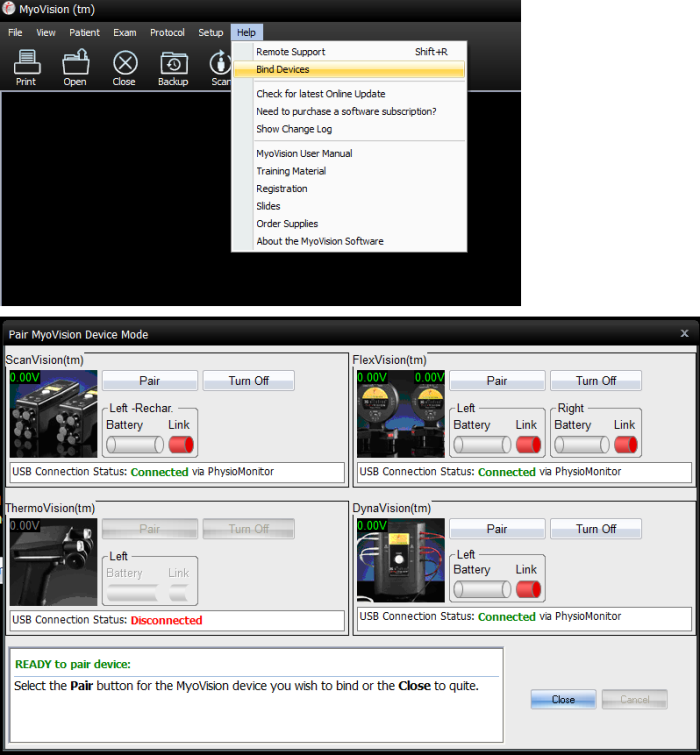Click FlexVision Left battery level bar

click(x=482, y=444)
